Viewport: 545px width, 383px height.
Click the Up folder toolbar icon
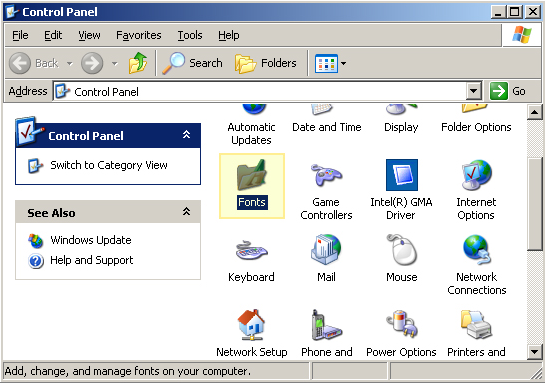(x=138, y=63)
